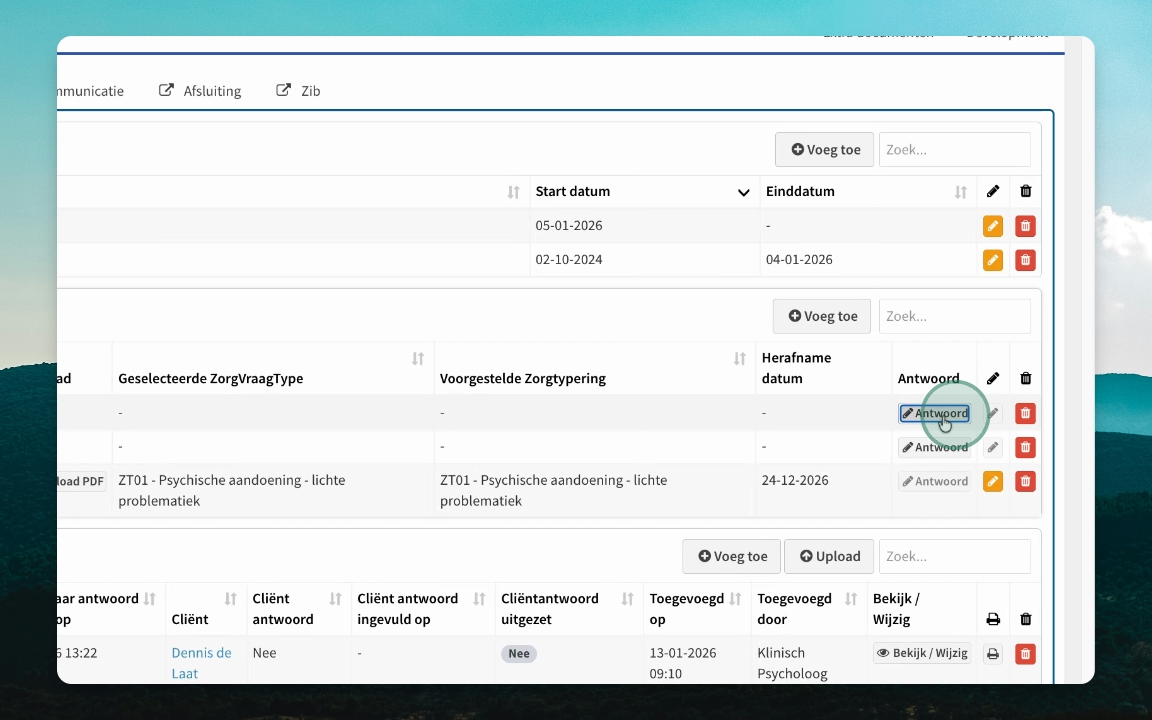Toggle Start datum sort direction chevron
Viewport: 1152px width, 720px height.
pos(744,192)
